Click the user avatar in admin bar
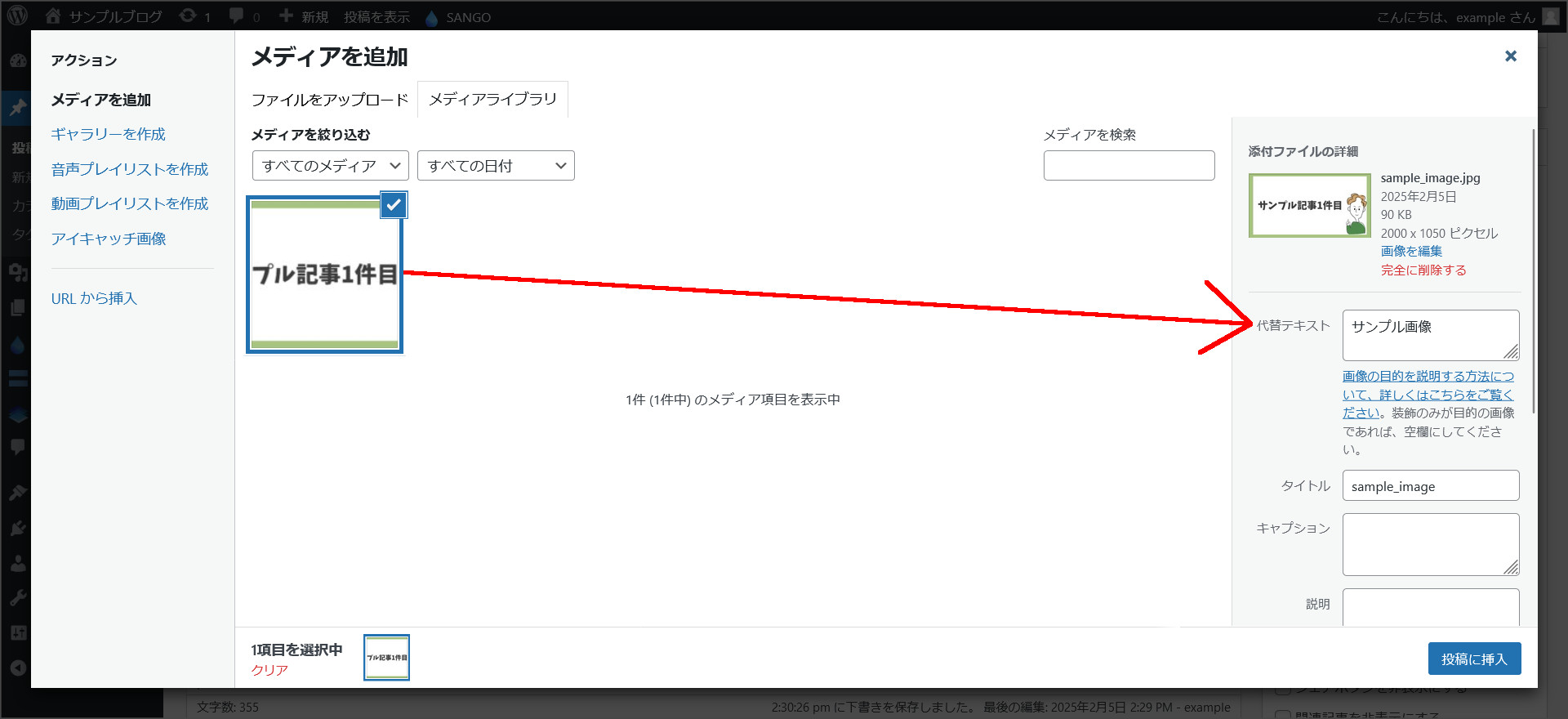1568x719 pixels. (1551, 16)
